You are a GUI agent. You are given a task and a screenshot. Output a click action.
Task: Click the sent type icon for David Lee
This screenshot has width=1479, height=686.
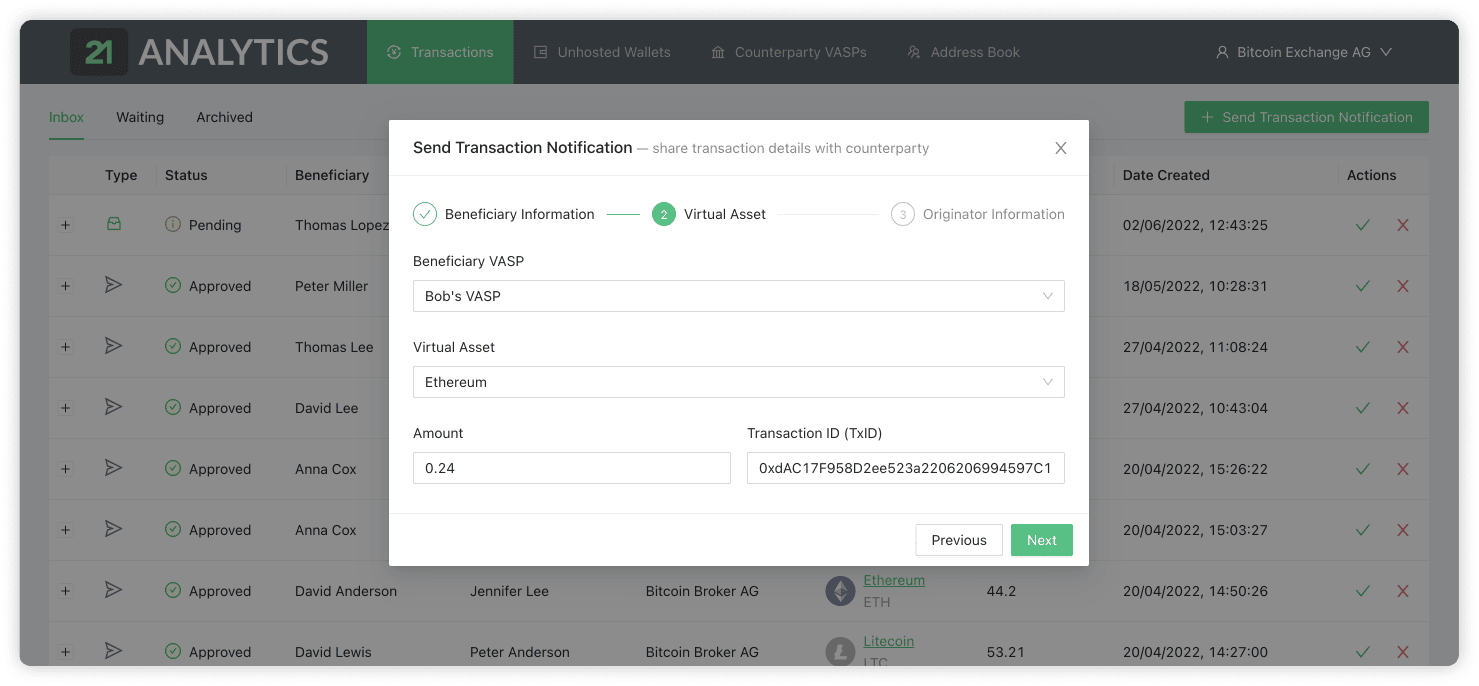[114, 407]
